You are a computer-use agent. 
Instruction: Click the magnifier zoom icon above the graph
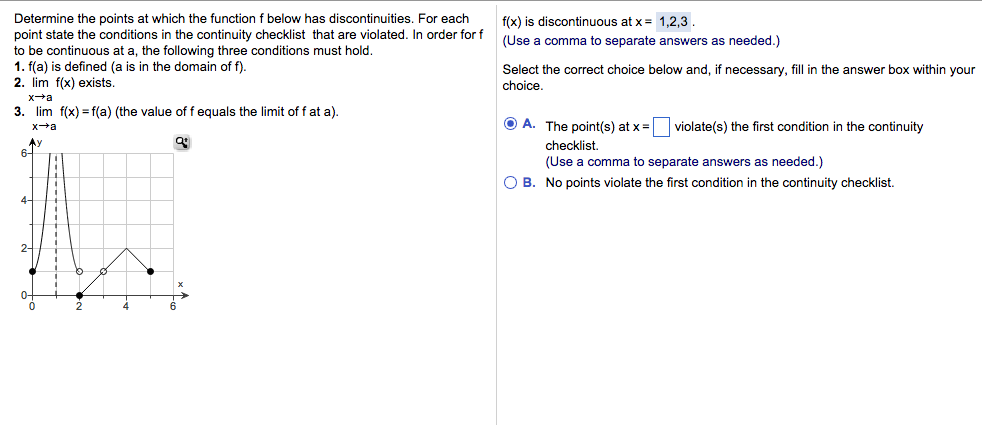(182, 143)
